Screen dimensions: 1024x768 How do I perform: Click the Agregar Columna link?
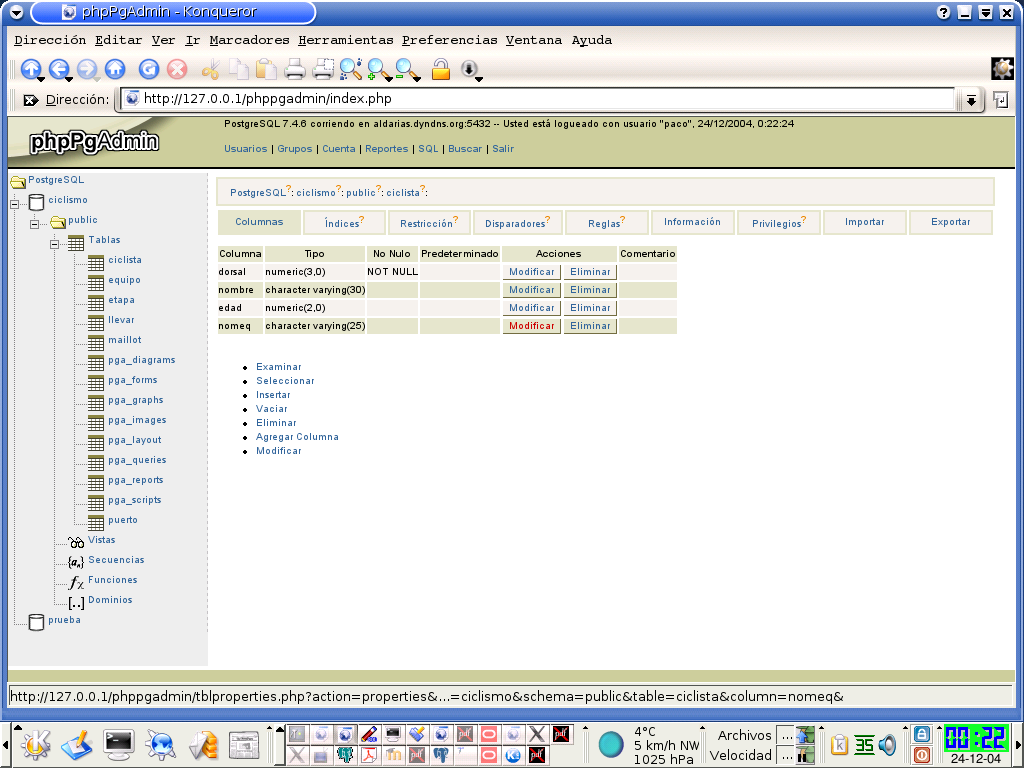[x=297, y=437]
